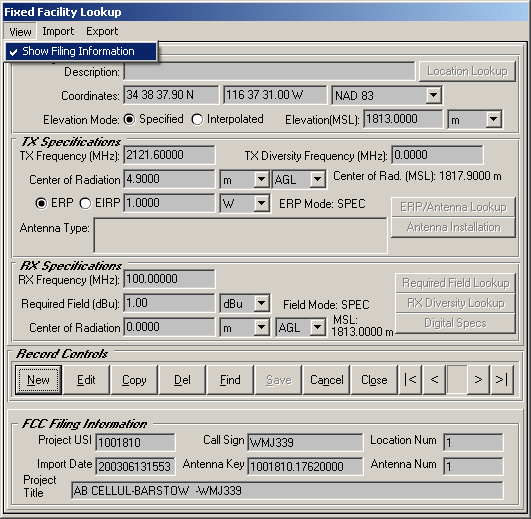Expand the NAD 83 datum dropdown
Screen dimensions: 531x519
click(433, 95)
